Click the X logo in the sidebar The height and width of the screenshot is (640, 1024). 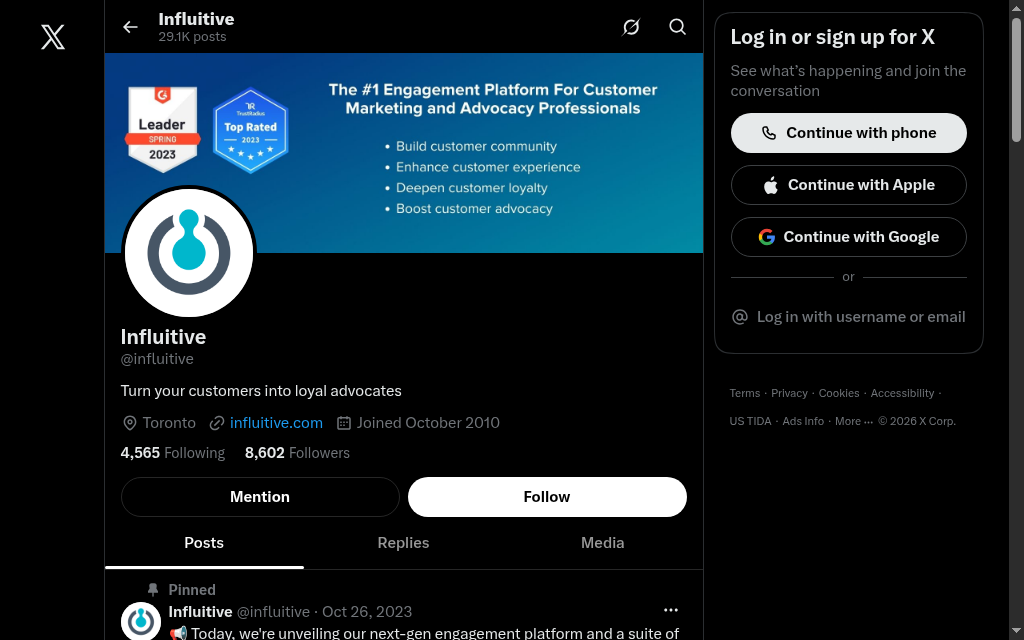tap(53, 37)
